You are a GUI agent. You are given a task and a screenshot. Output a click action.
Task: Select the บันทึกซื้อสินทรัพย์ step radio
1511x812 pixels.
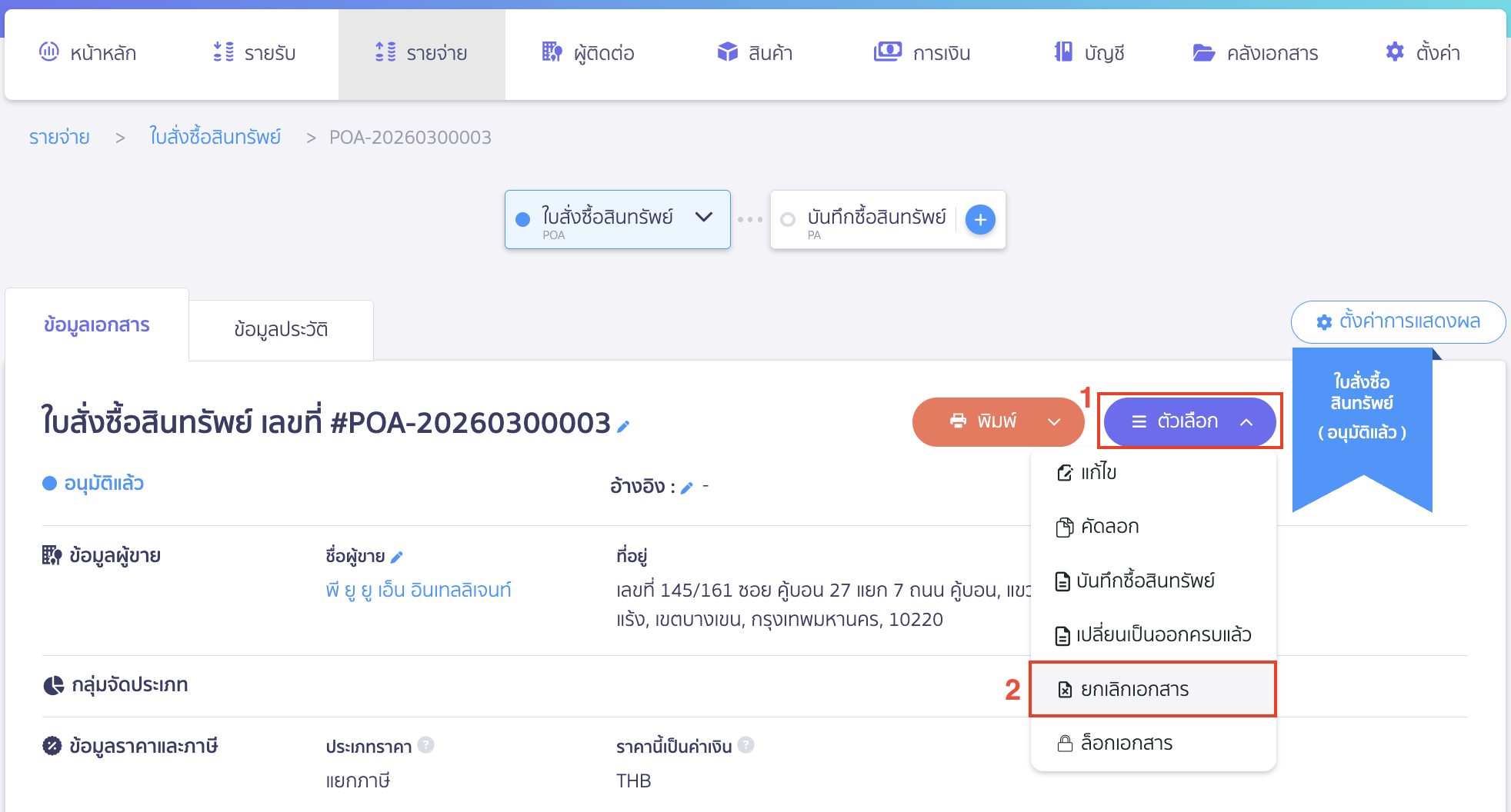[788, 219]
